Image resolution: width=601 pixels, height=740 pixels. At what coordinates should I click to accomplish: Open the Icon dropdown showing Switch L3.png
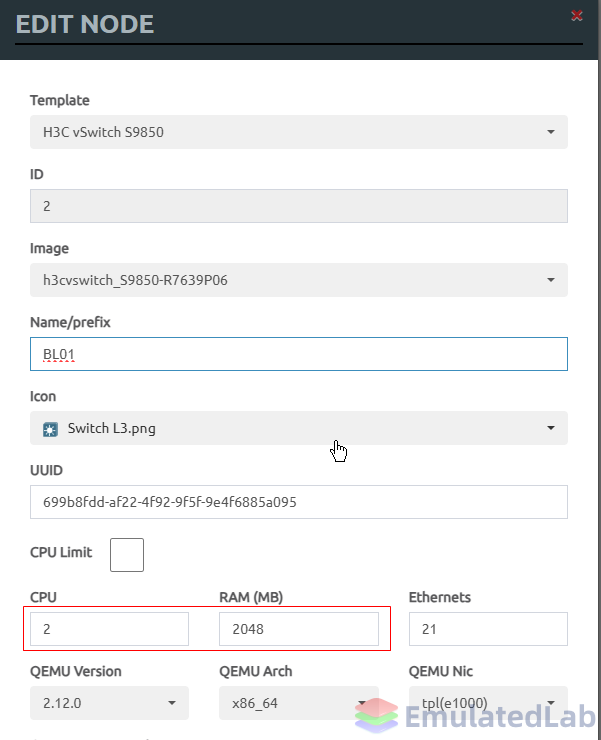299,428
